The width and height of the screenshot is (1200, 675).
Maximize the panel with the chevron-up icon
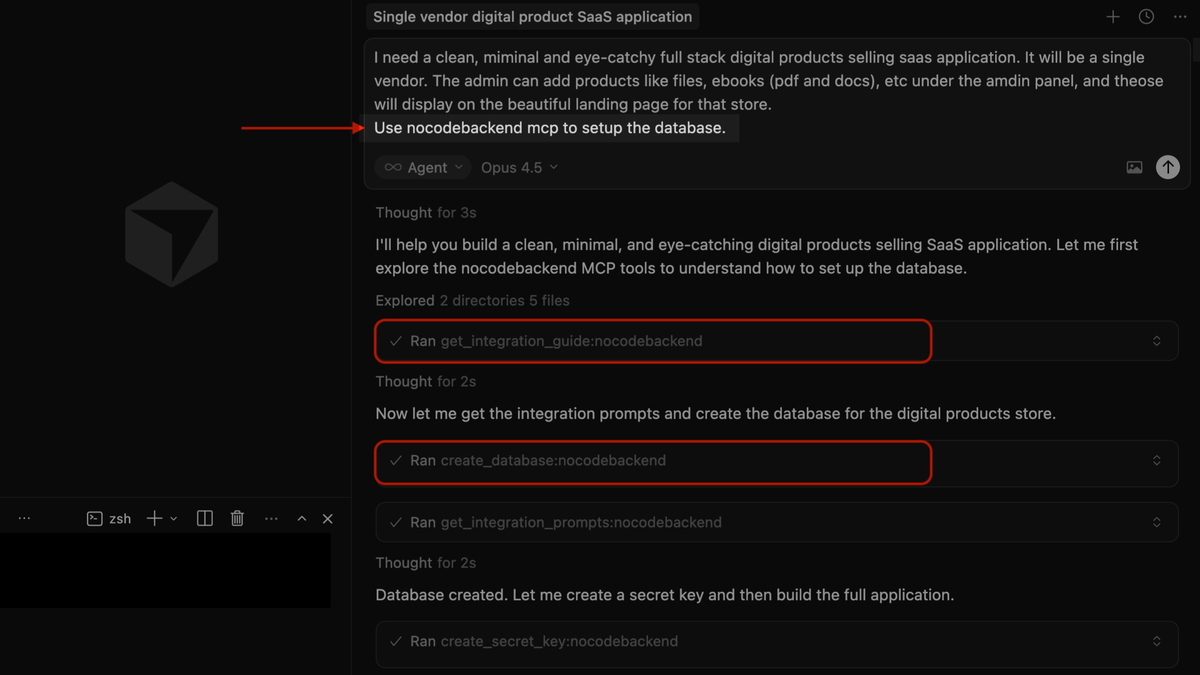[301, 518]
